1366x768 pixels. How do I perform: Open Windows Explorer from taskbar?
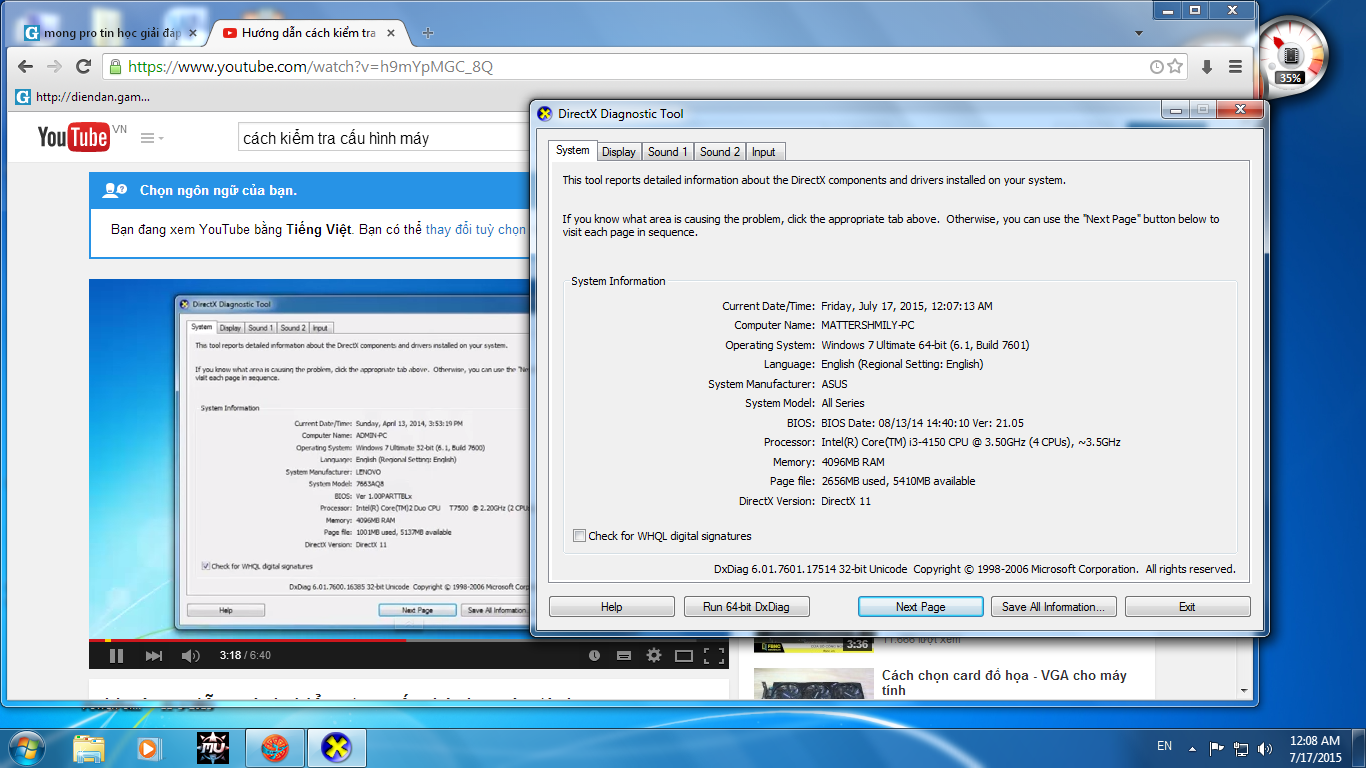pyautogui.click(x=89, y=747)
